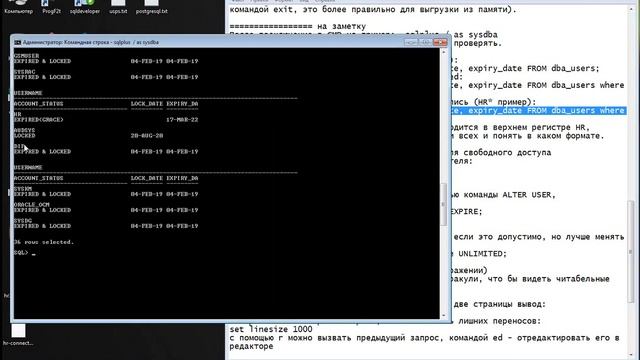Click 'лишних переносов:' text in Notepad
The height and width of the screenshot is (360, 640).
500,321
